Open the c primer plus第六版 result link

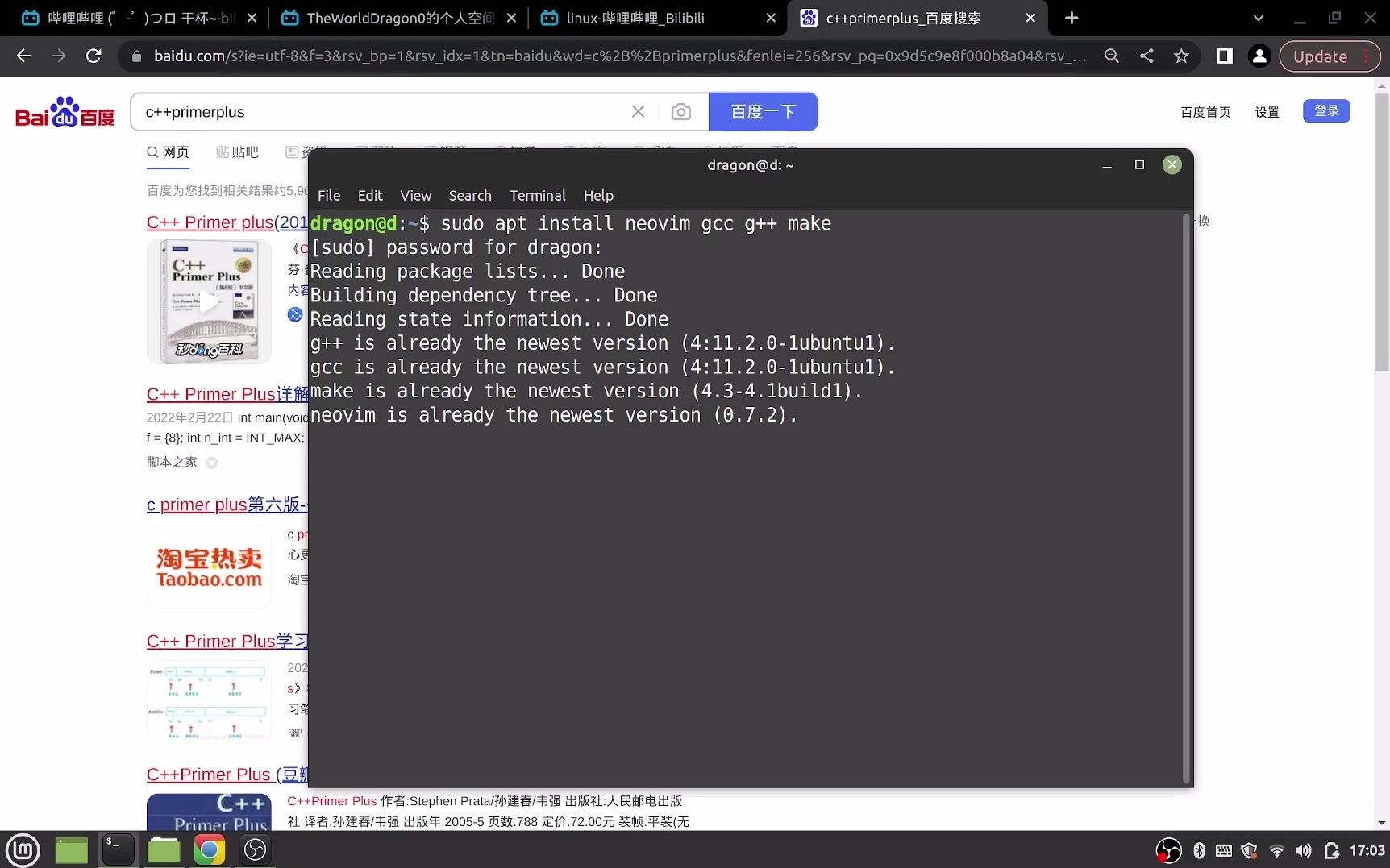coord(227,505)
